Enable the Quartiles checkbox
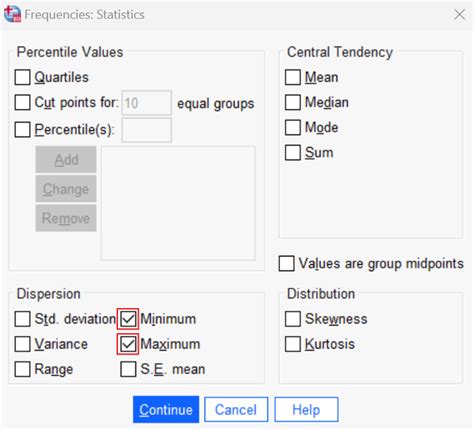474x430 pixels. pos(22,77)
